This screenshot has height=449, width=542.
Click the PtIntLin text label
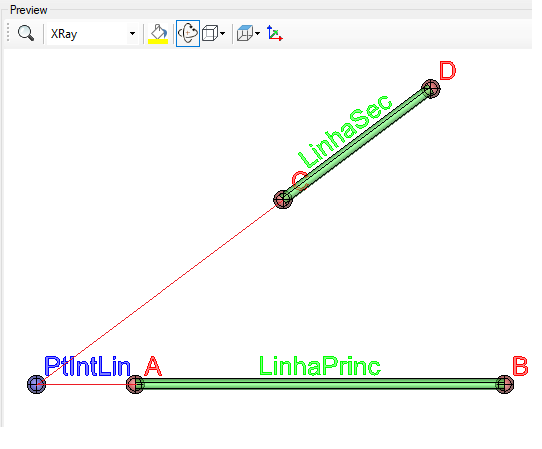(88, 366)
